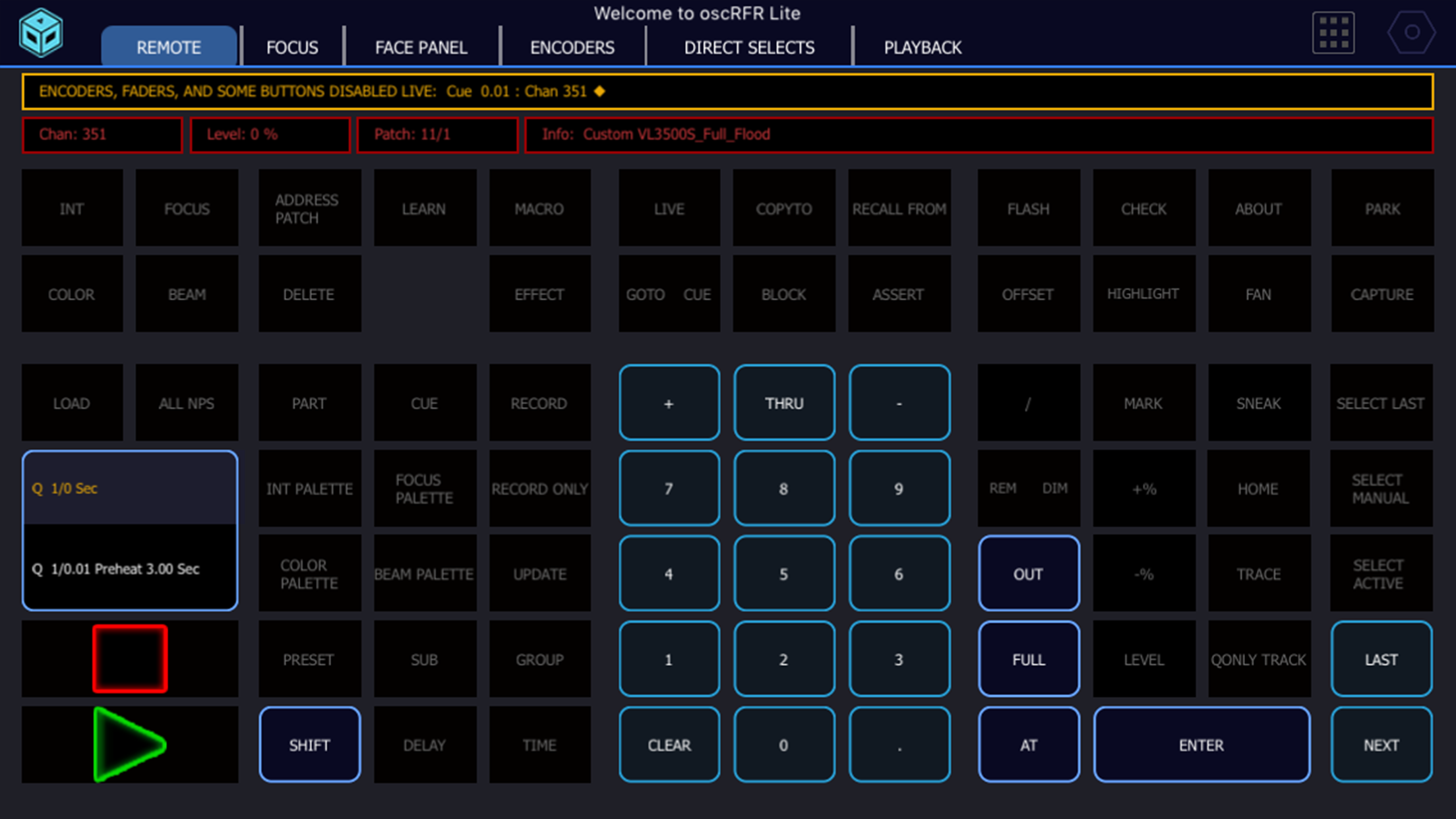Tap the THRU key
Screen dimensions: 1456x819
tap(783, 403)
